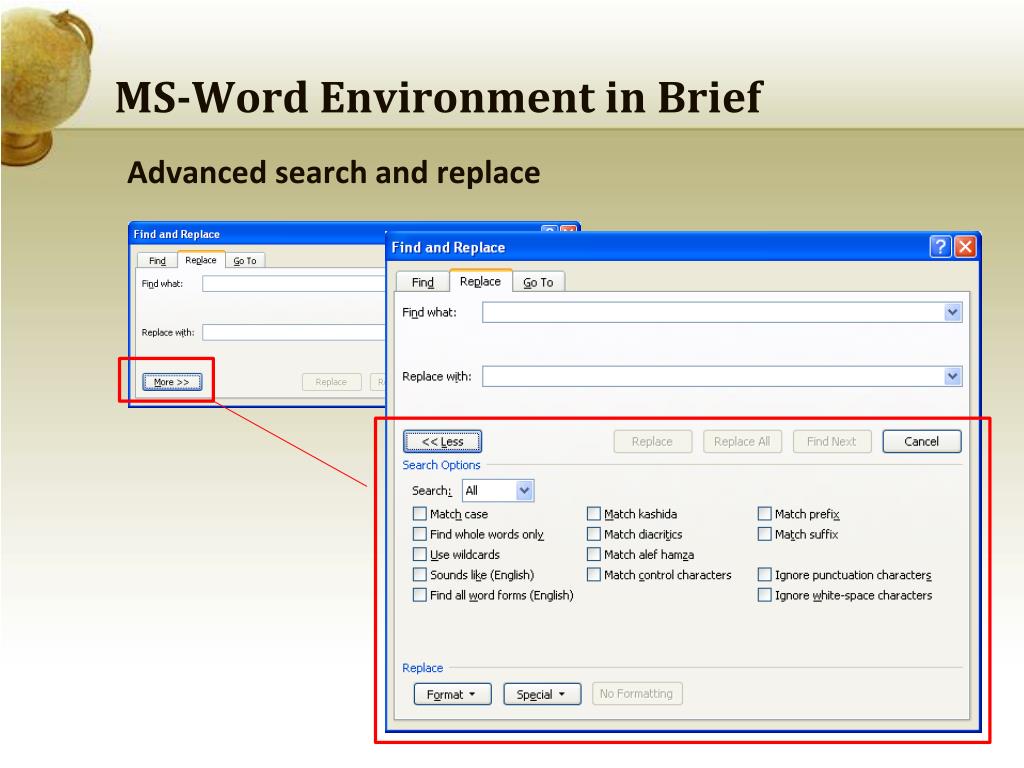Select the Replace tab in front dialog
The height and width of the screenshot is (768, 1024).
pos(481,281)
